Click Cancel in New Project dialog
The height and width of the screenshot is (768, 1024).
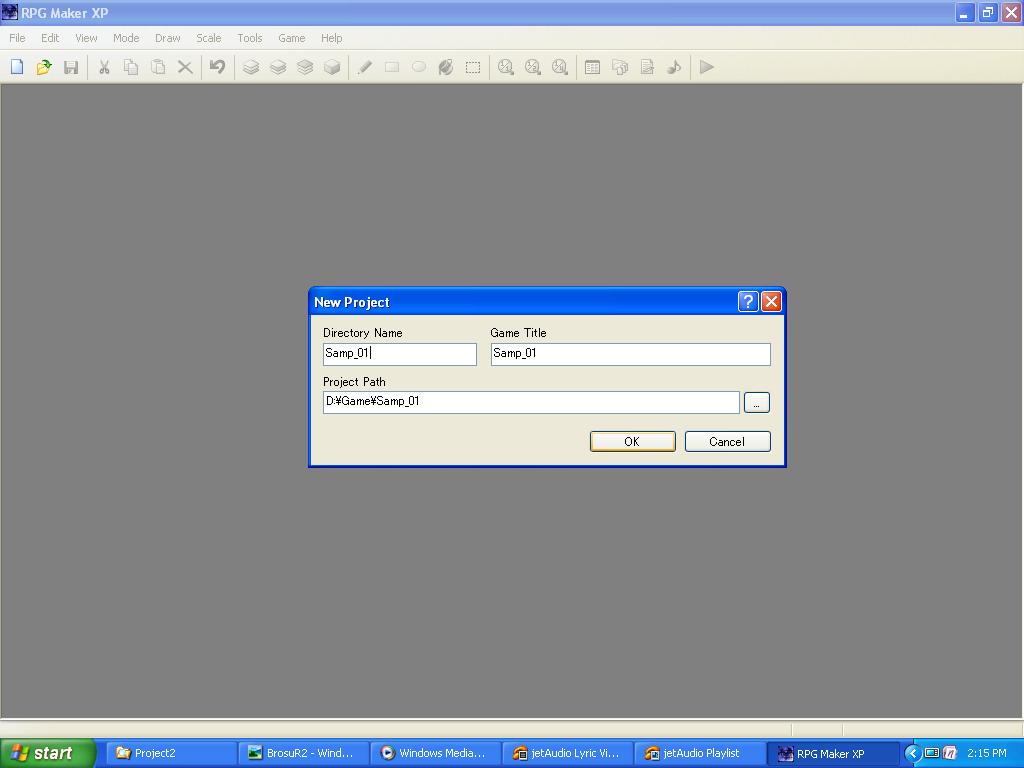[728, 441]
